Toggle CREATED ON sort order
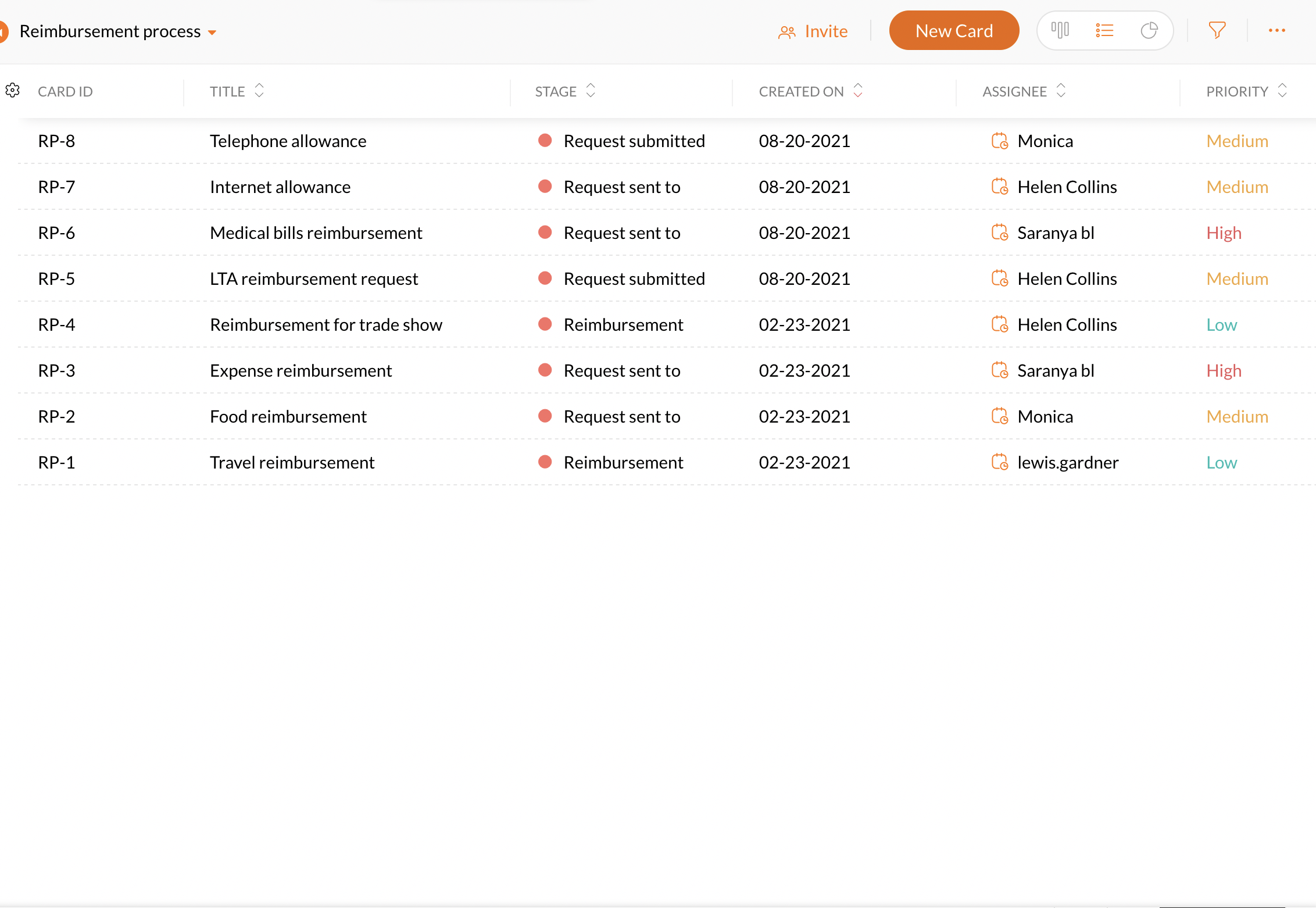Image resolution: width=1316 pixels, height=908 pixels. tap(858, 91)
